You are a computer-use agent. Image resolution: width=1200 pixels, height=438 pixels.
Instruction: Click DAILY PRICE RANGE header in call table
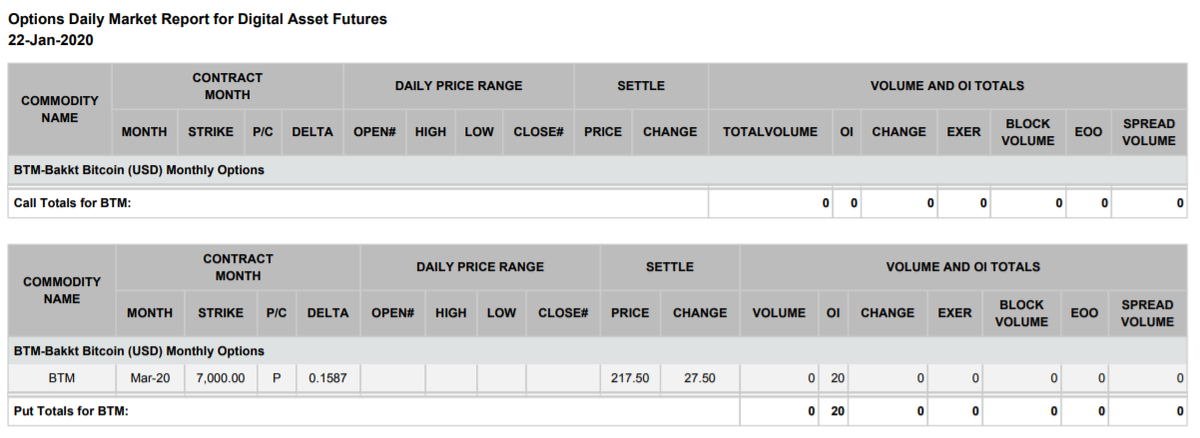(458, 86)
